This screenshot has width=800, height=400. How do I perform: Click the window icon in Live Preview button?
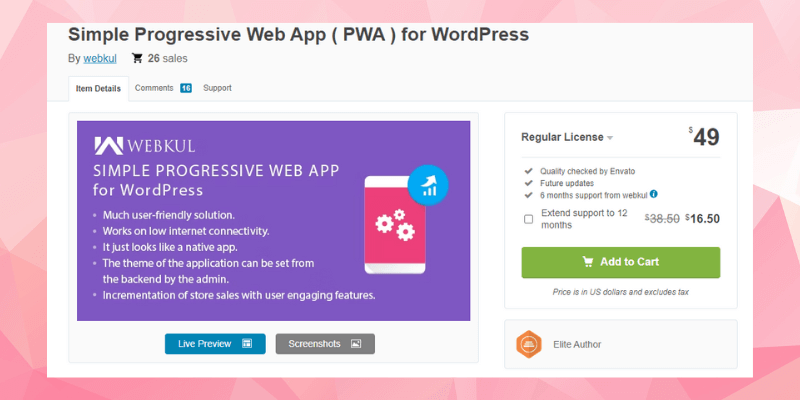pyautogui.click(x=247, y=344)
